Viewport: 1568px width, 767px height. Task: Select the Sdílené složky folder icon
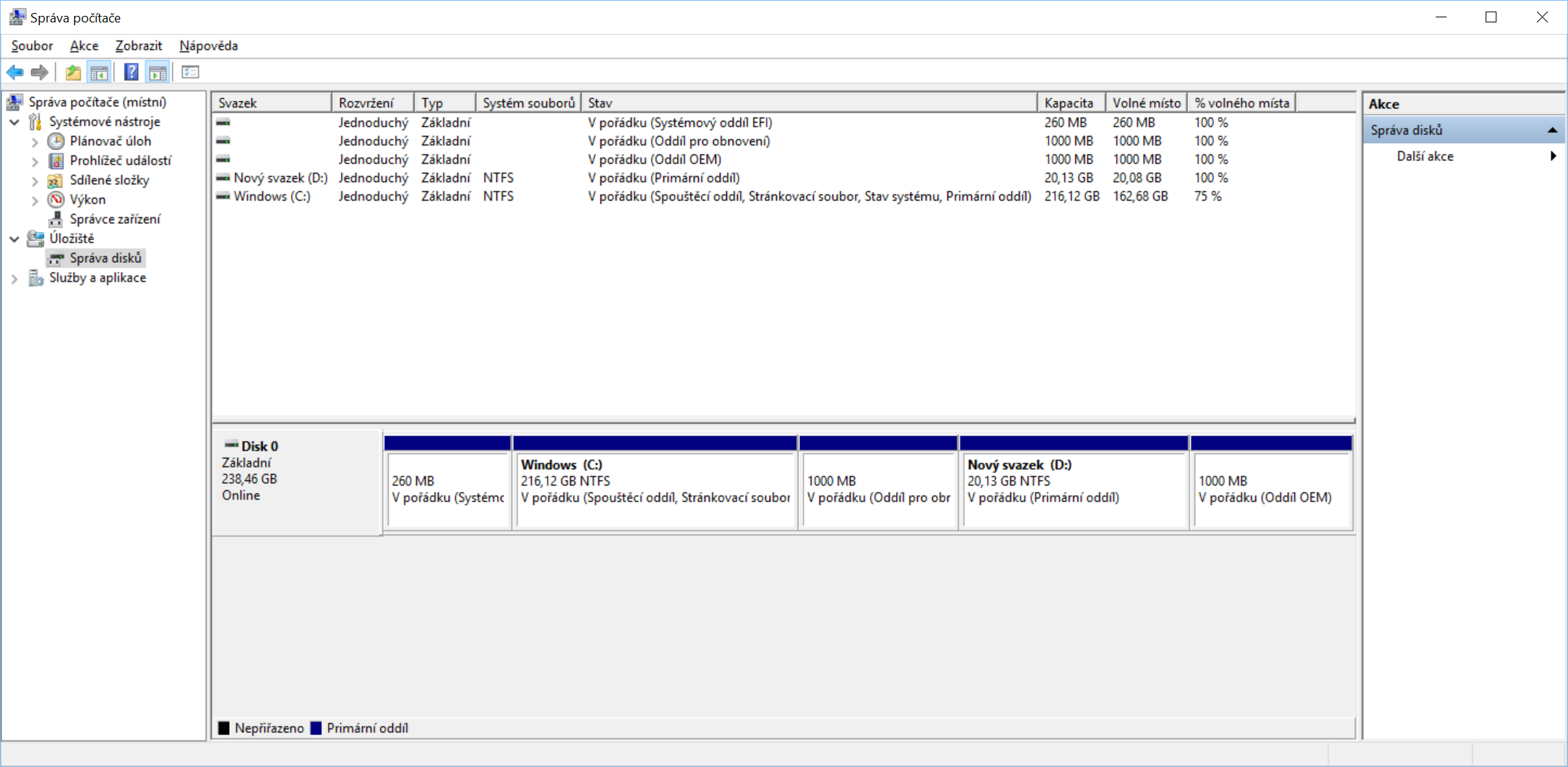(x=55, y=180)
